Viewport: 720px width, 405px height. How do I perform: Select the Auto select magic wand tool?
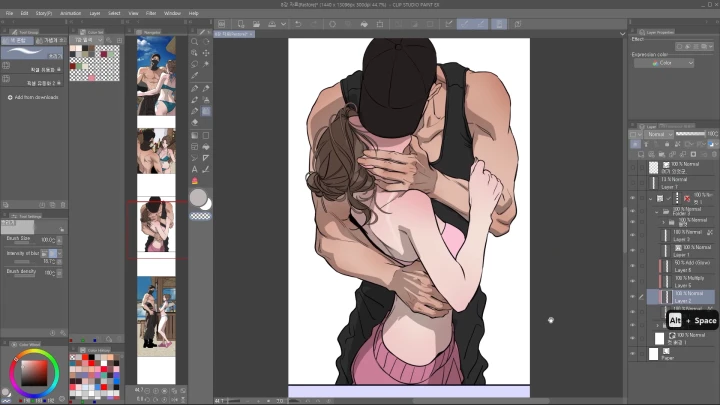click(206, 64)
